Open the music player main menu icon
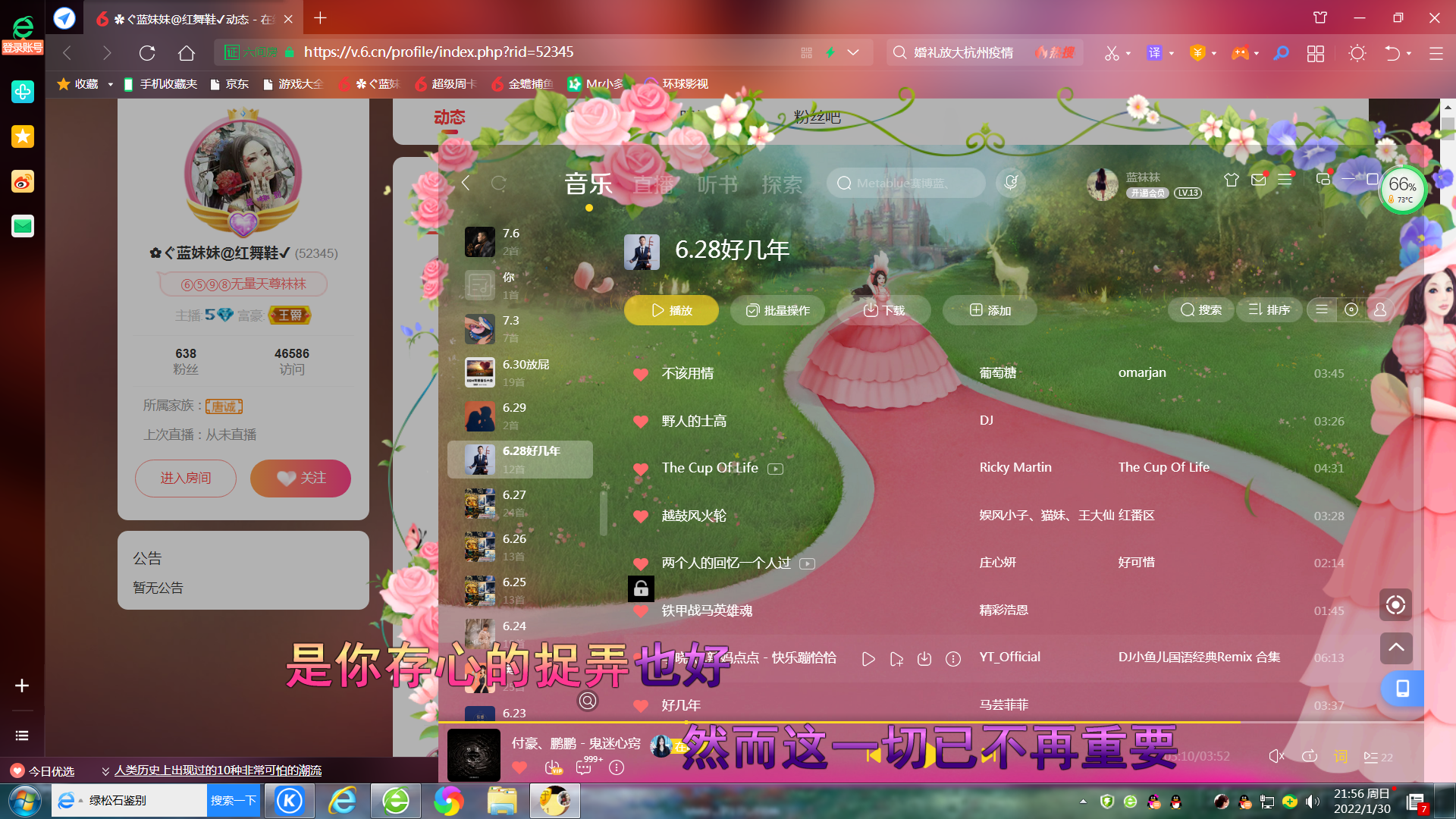1456x819 pixels. point(1285,180)
